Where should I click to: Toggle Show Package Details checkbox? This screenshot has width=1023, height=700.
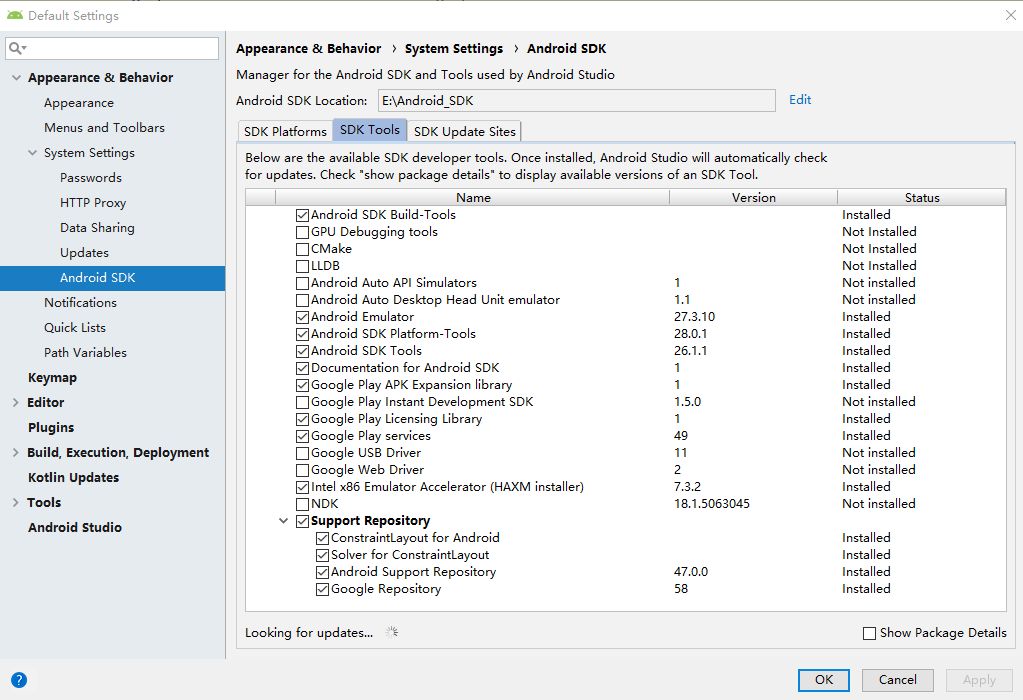(869, 633)
